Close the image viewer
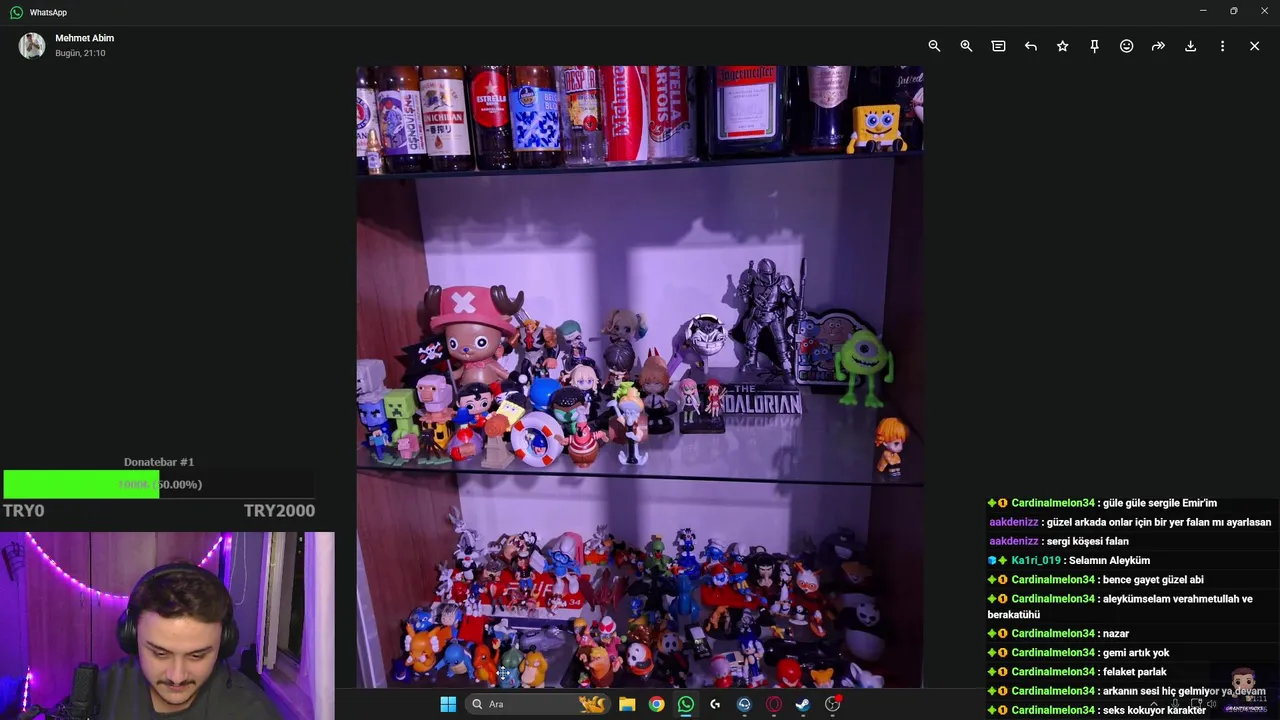This screenshot has width=1280, height=720. coord(1254,46)
